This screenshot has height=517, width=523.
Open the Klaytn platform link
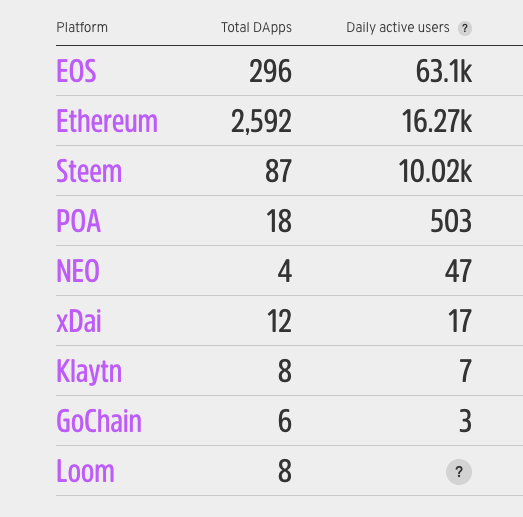(x=89, y=372)
